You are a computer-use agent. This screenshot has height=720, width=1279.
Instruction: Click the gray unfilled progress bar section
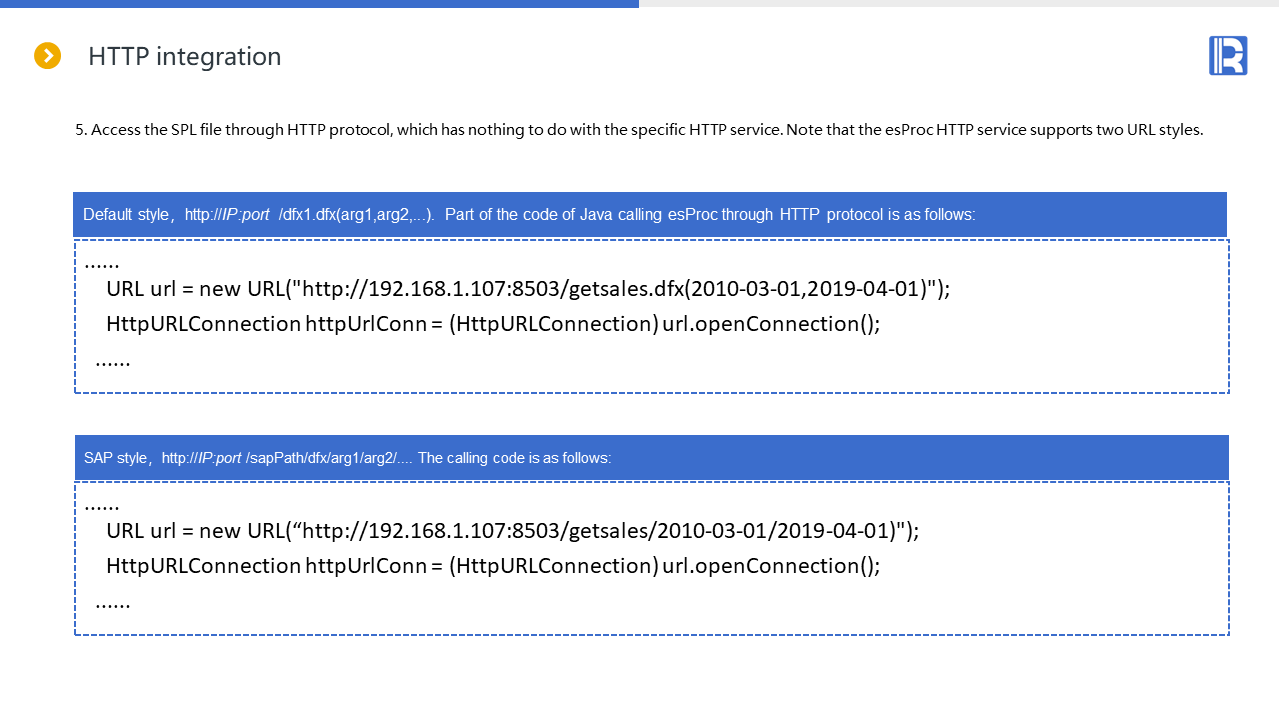pos(958,4)
